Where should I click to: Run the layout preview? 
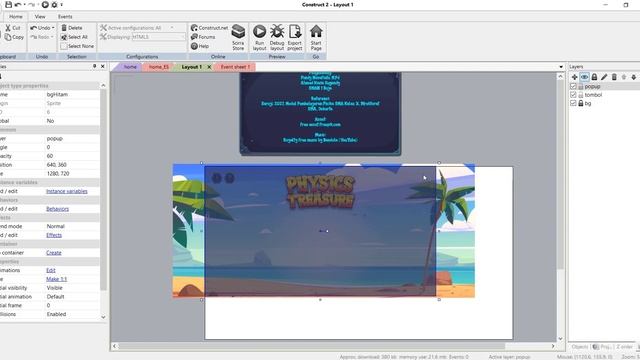tap(259, 38)
